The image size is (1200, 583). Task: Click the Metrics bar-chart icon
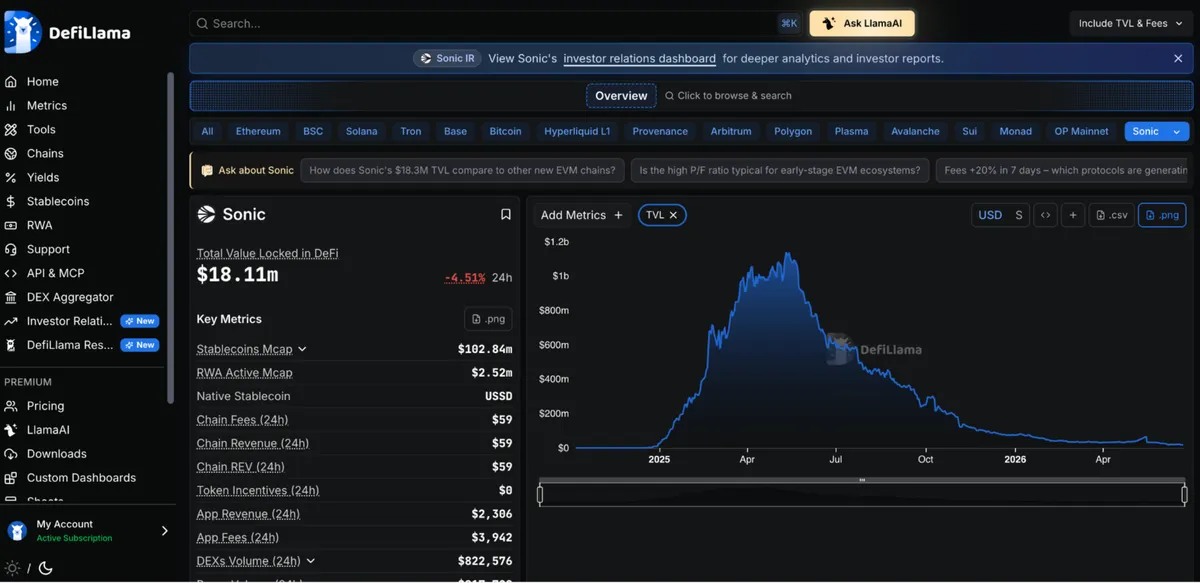coord(11,106)
